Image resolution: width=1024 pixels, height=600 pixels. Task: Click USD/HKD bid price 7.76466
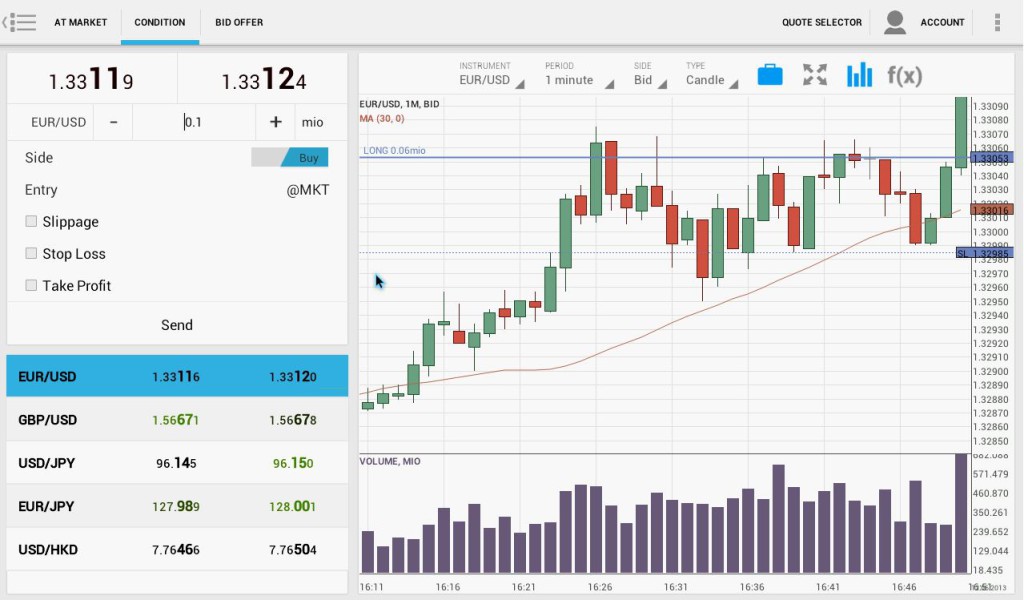pos(176,550)
